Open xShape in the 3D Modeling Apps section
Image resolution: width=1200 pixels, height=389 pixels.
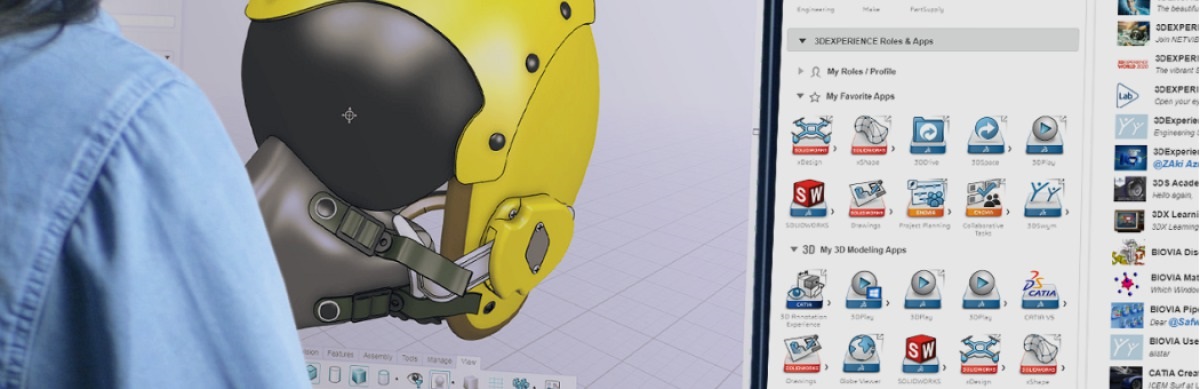1040,354
